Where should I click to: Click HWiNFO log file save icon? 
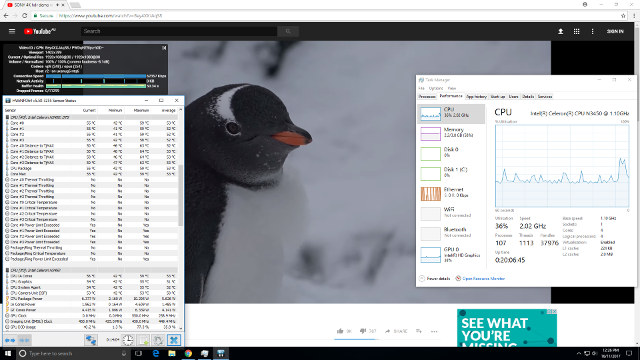143,340
